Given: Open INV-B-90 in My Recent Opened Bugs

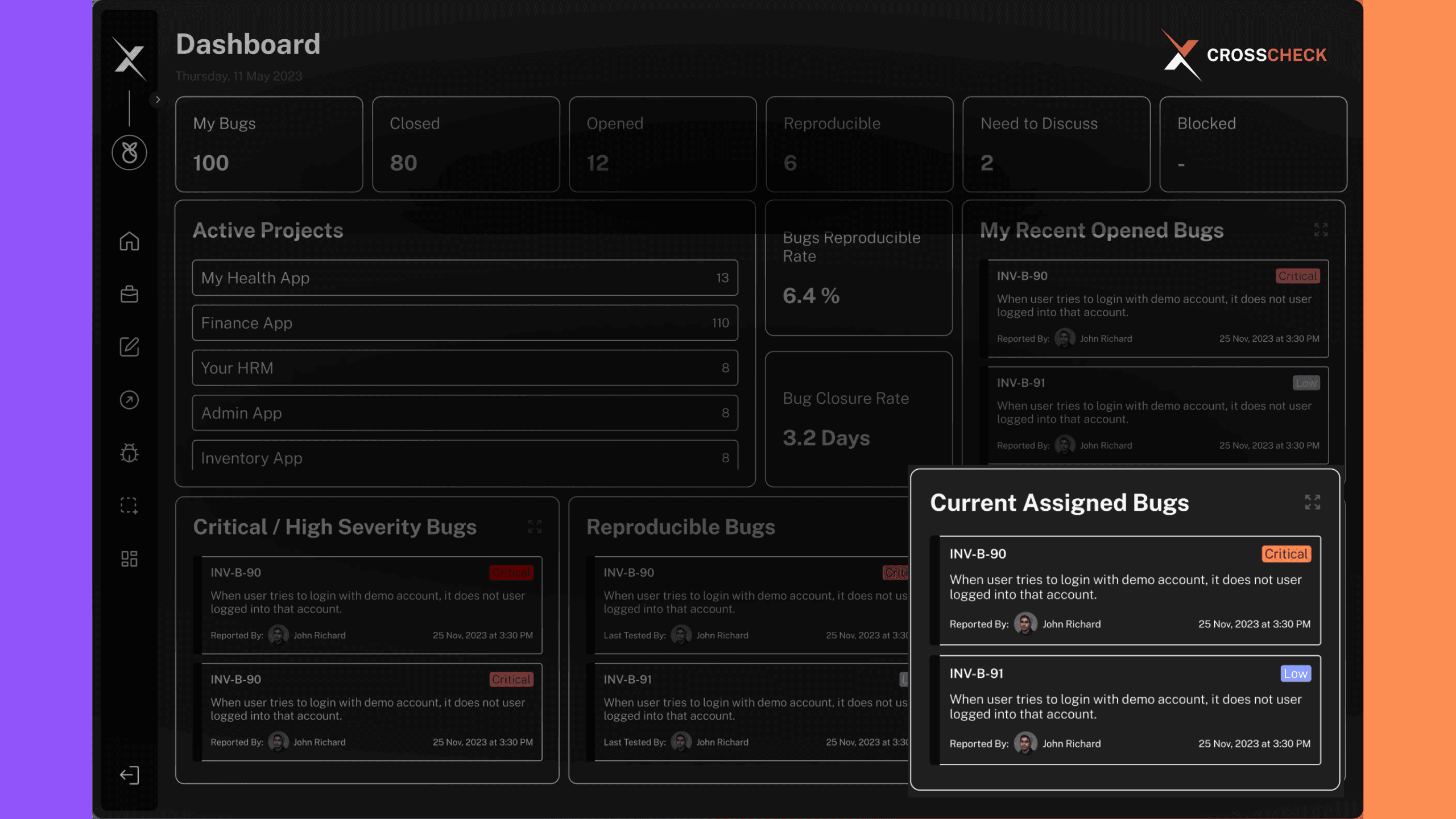Looking at the screenshot, I should [x=1154, y=308].
